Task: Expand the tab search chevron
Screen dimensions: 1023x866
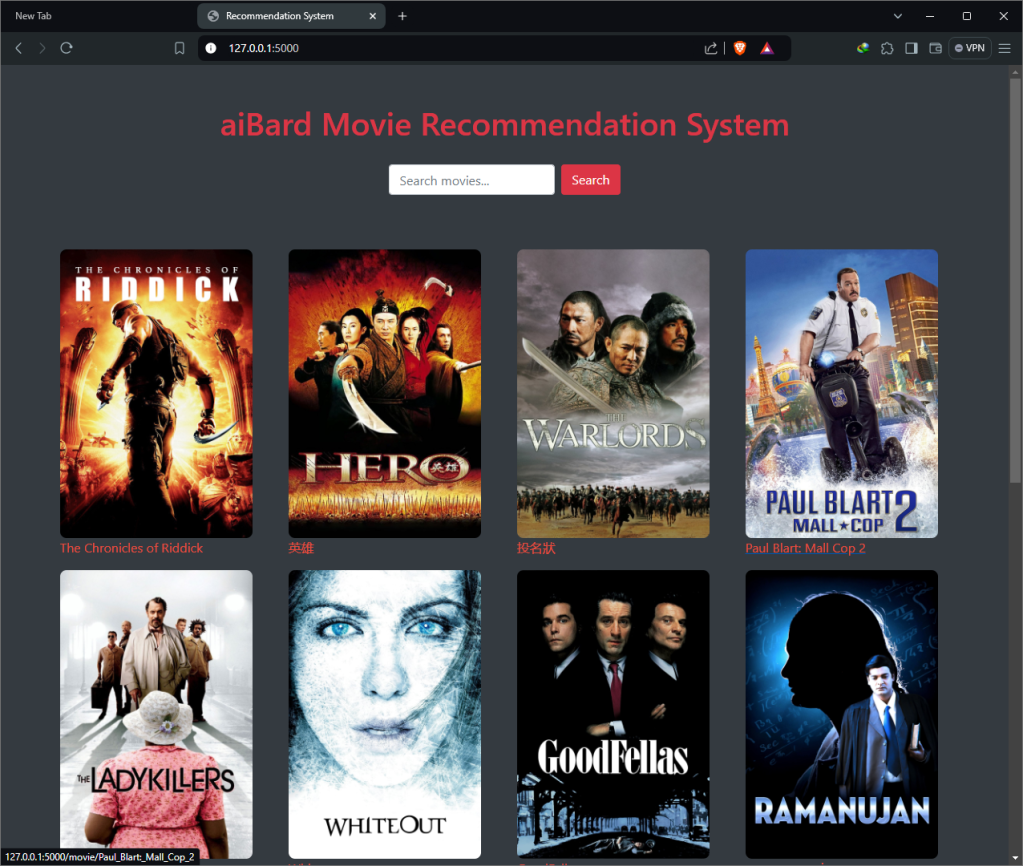Action: click(898, 16)
